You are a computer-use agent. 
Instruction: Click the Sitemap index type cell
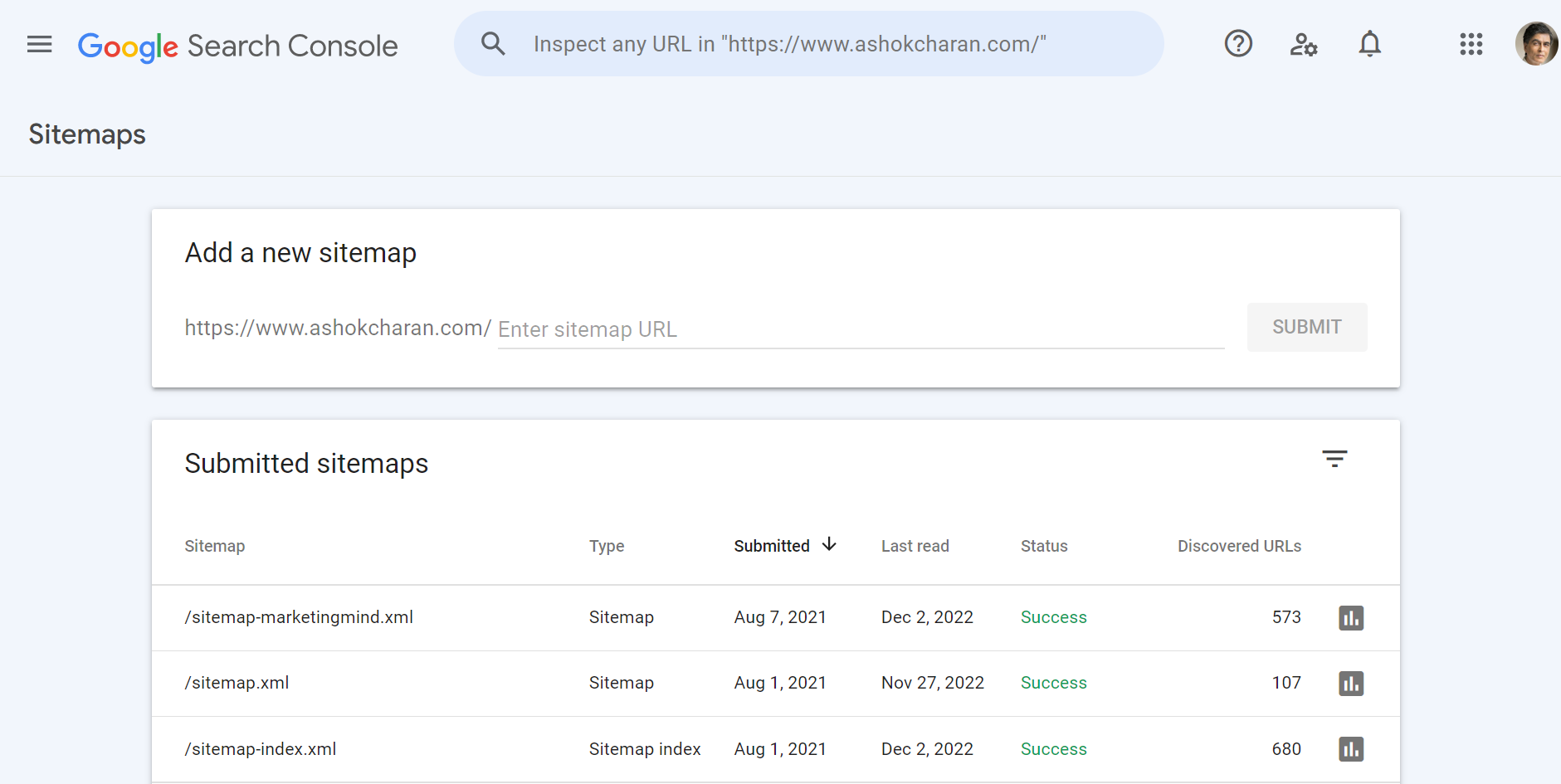click(x=645, y=749)
